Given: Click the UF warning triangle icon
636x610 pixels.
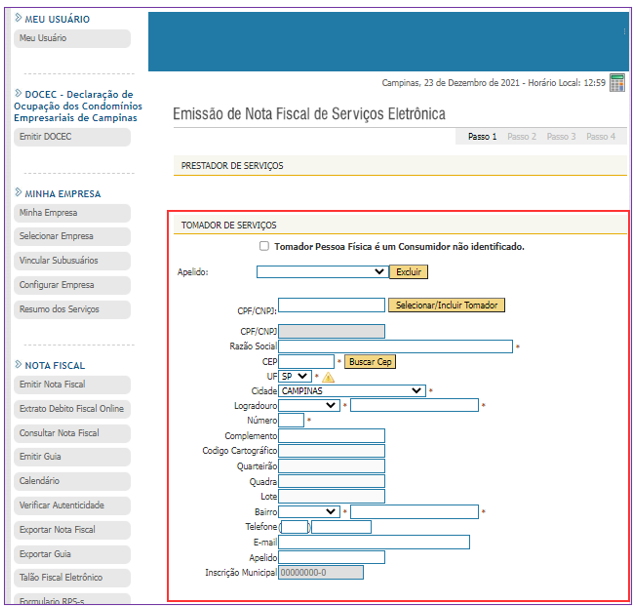Looking at the screenshot, I should (x=328, y=378).
